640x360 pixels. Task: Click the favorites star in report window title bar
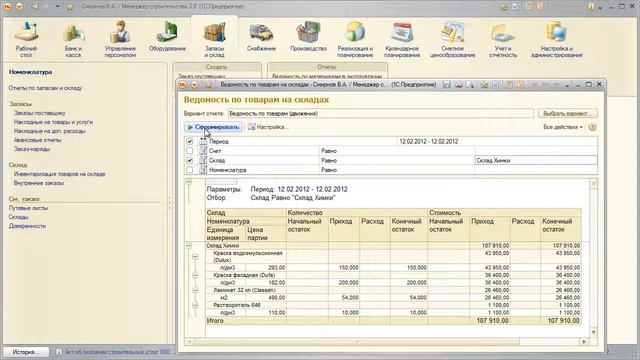[x=484, y=84]
